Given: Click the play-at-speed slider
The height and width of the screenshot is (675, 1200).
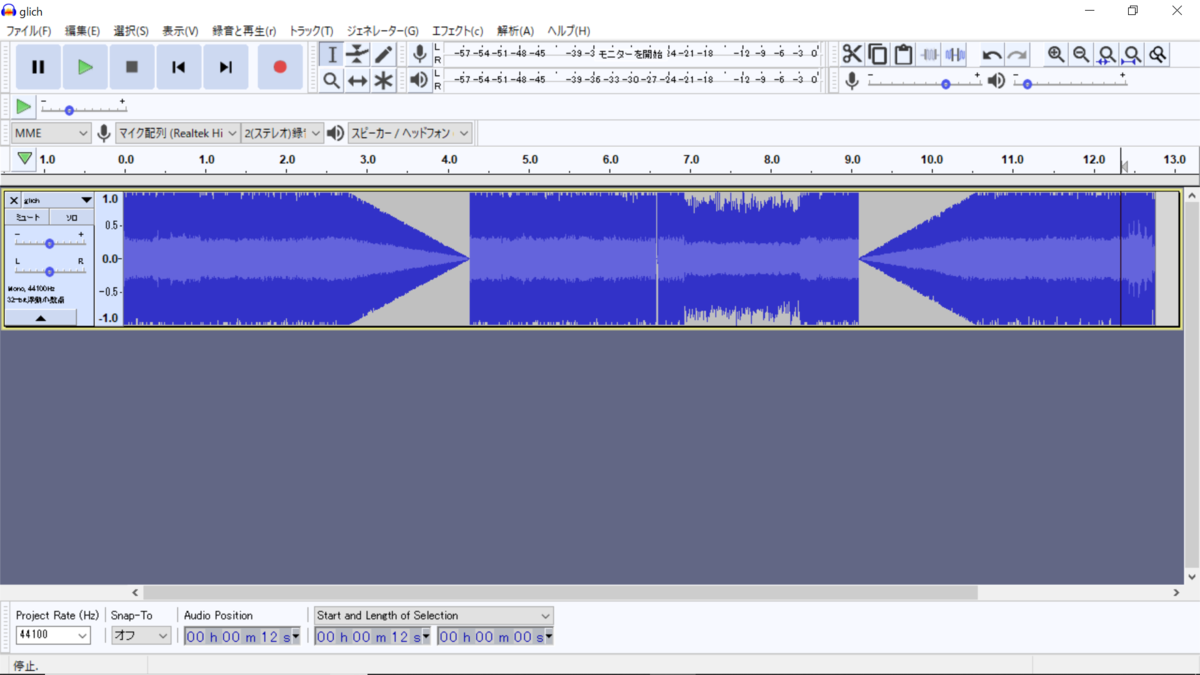Looking at the screenshot, I should pyautogui.click(x=83, y=109).
